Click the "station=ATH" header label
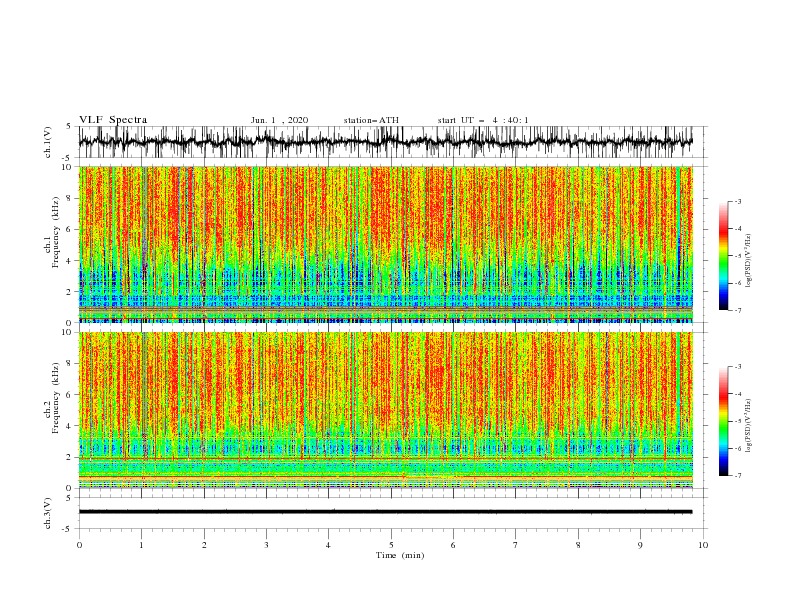Image resolution: width=792 pixels, height=612 pixels. pyautogui.click(x=371, y=120)
